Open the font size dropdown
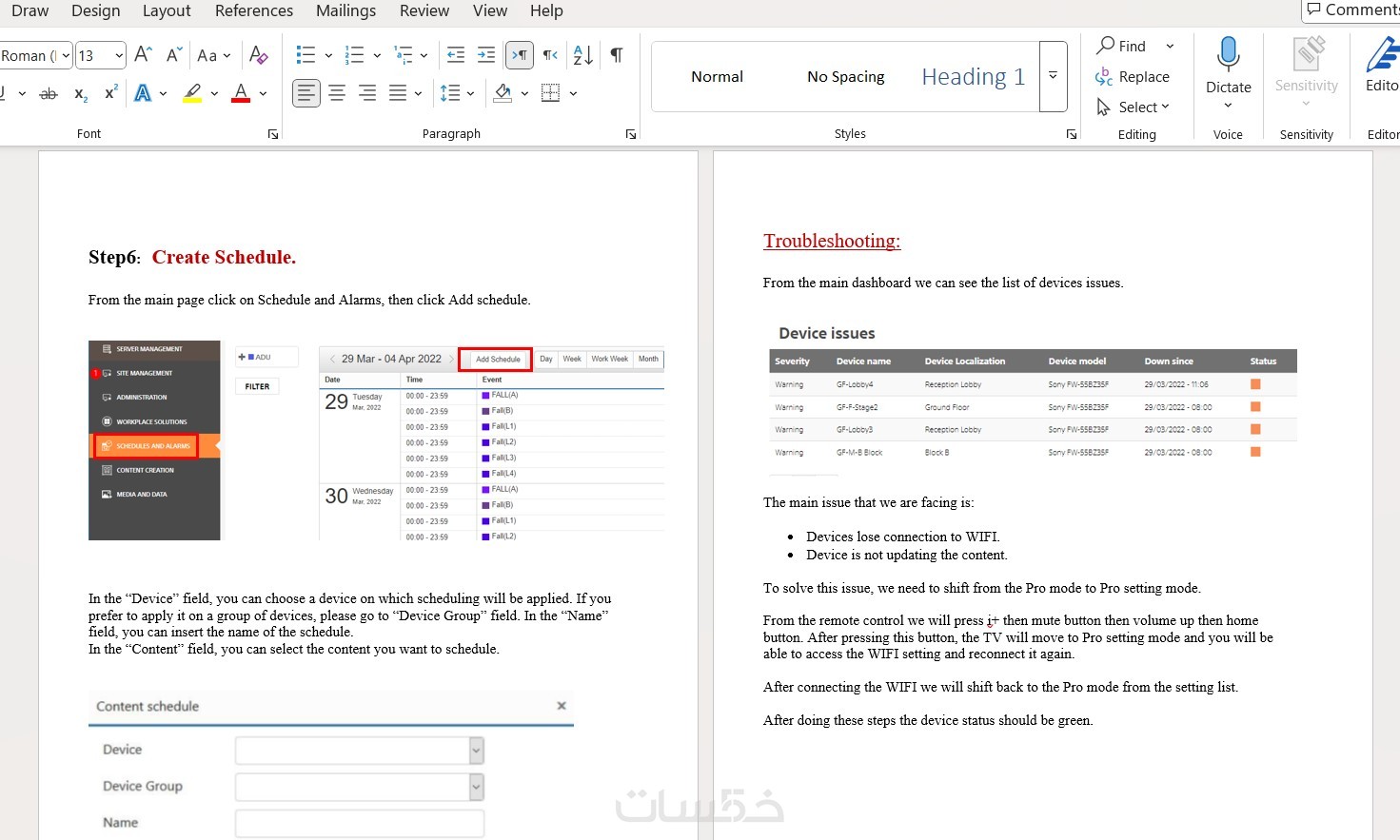This screenshot has width=1400, height=840. point(119,55)
